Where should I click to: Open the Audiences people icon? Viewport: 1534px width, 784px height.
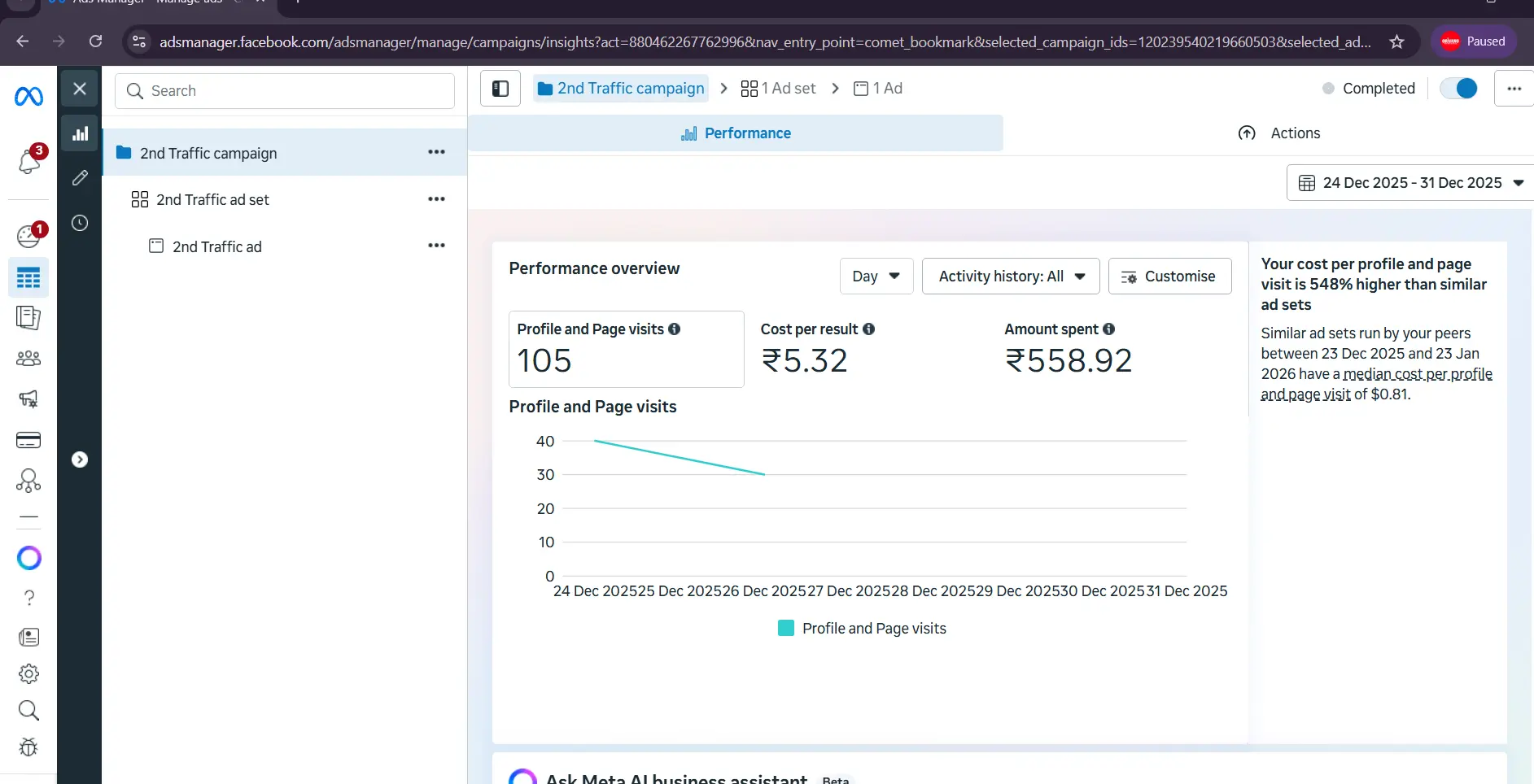pos(28,358)
